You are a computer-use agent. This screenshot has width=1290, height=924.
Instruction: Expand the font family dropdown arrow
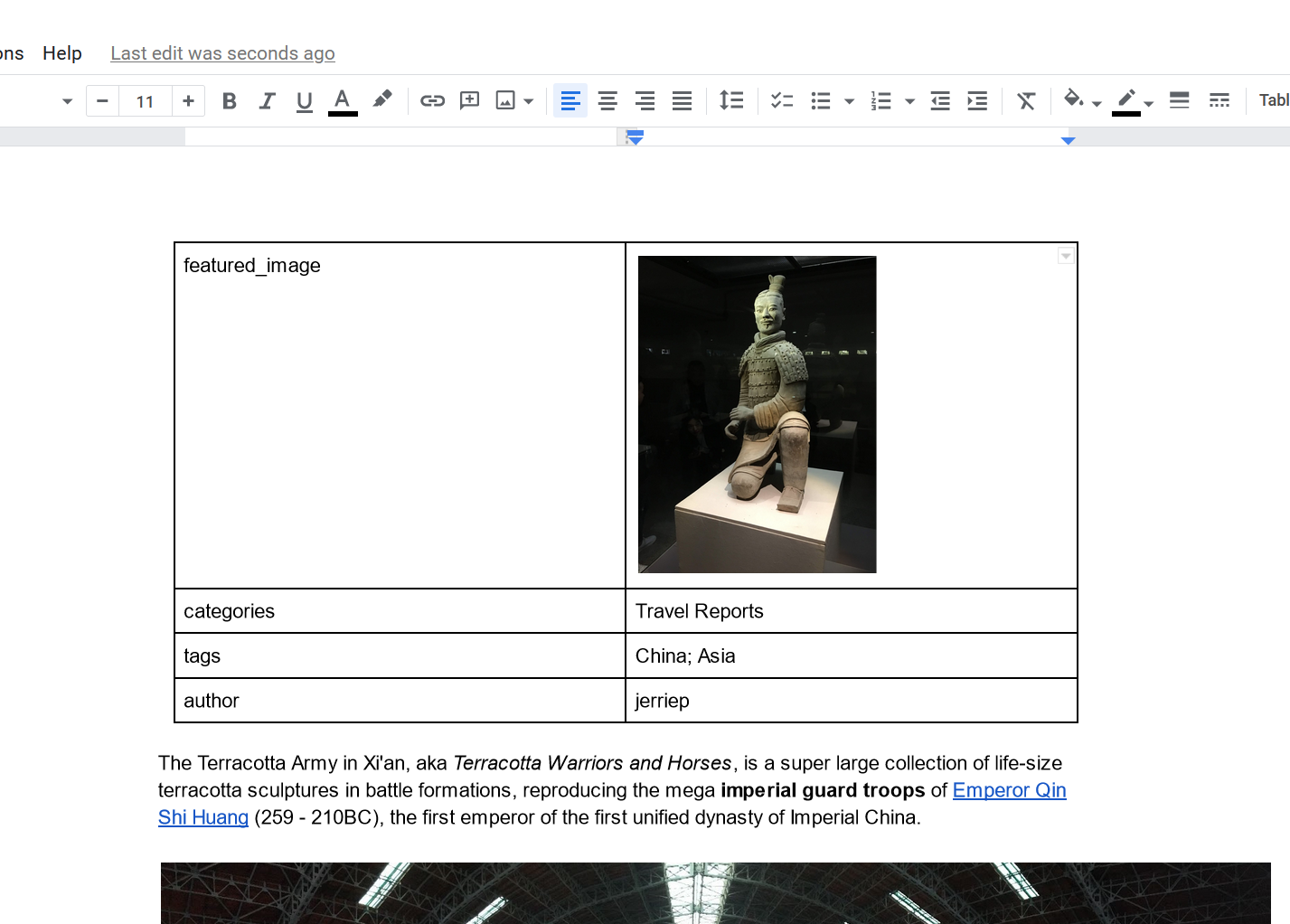[x=67, y=101]
